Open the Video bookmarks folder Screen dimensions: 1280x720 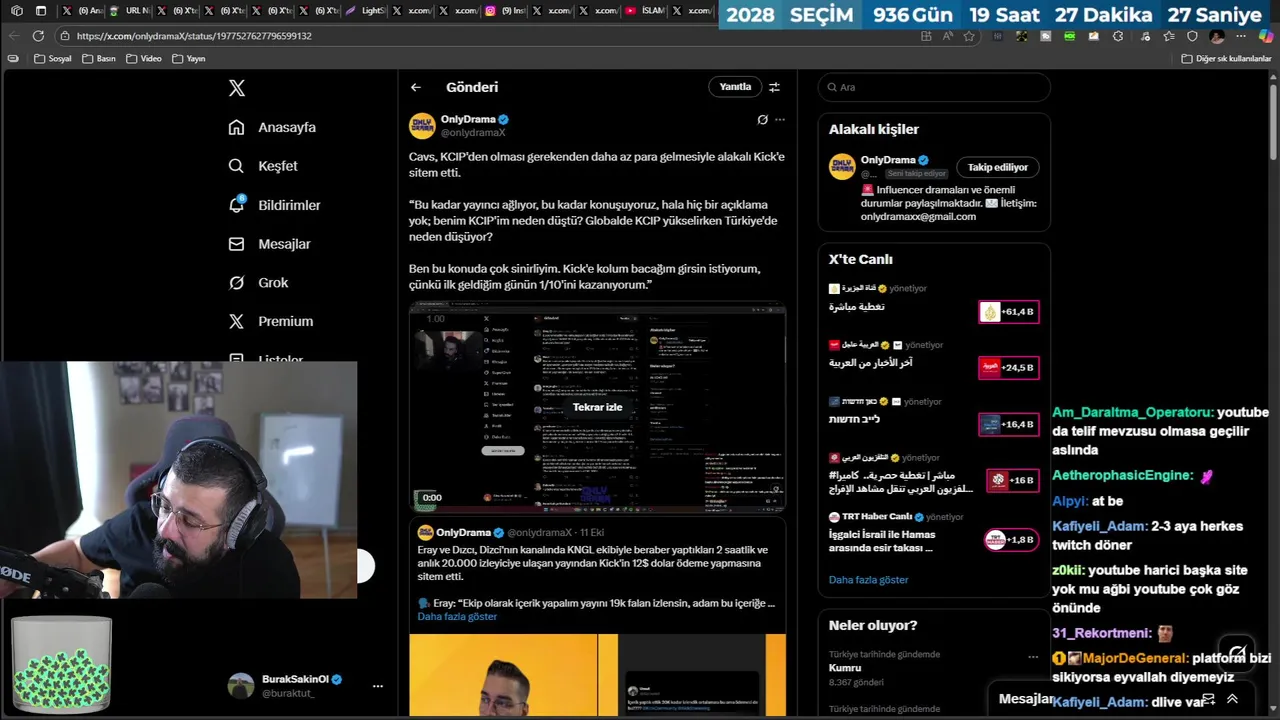pyautogui.click(x=144, y=59)
